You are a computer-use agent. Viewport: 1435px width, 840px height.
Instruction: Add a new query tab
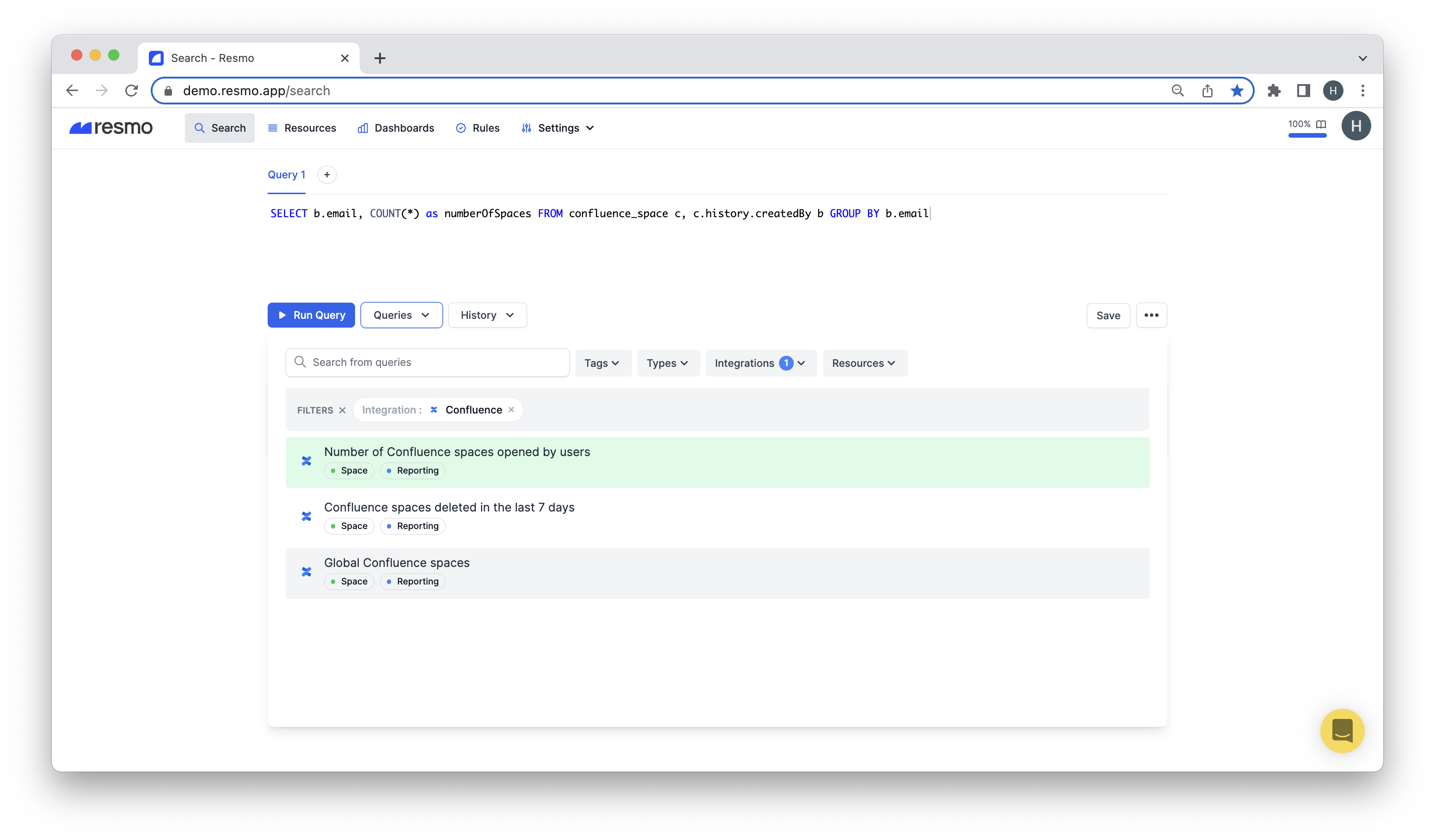pos(327,175)
